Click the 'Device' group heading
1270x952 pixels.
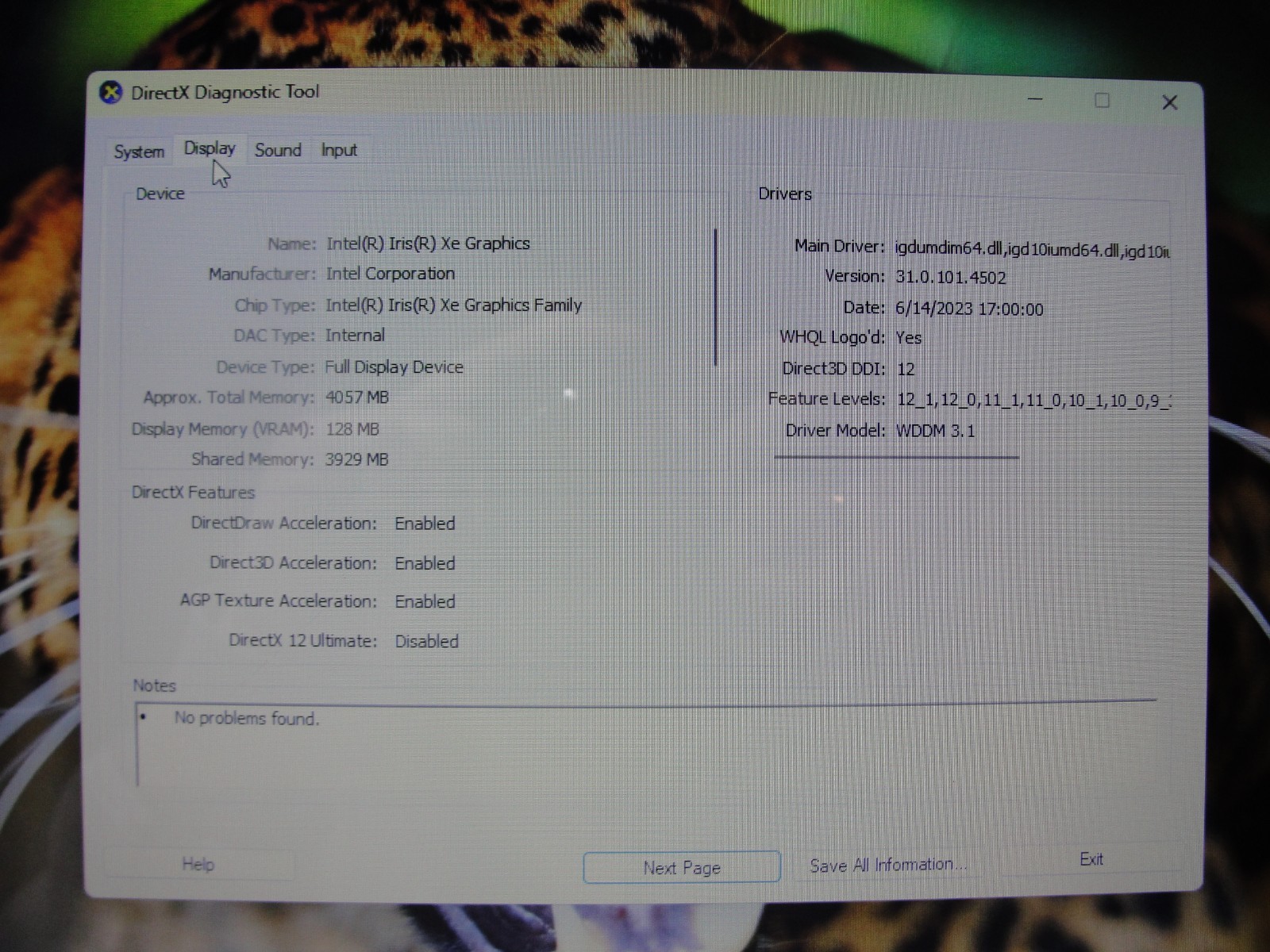[x=160, y=194]
